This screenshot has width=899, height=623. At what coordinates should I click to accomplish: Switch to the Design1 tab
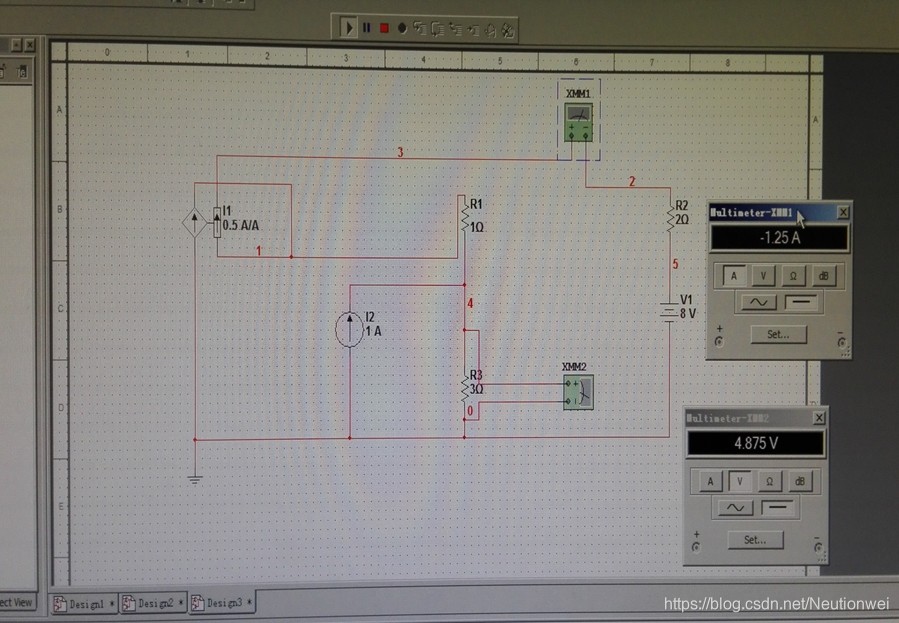[84, 604]
